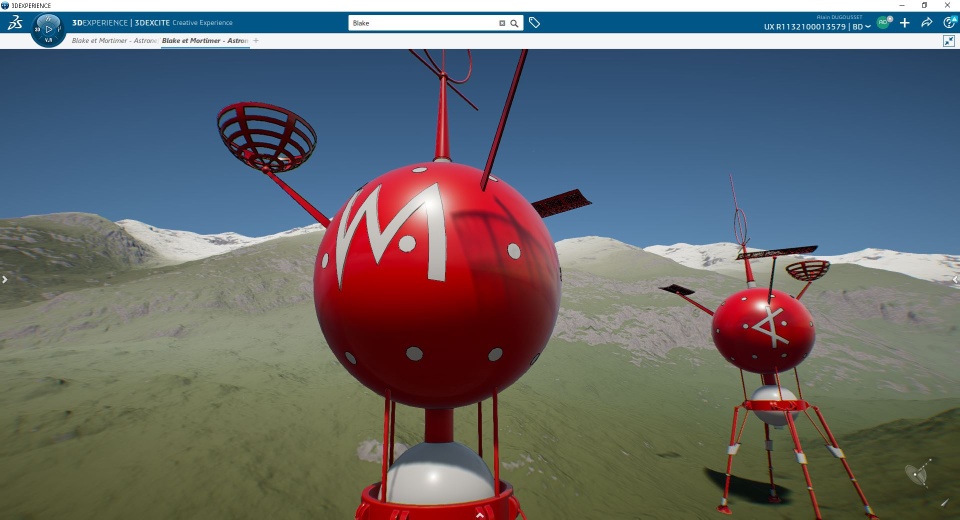
Task: Click the Alain DUGOUSSET user name
Action: point(839,17)
